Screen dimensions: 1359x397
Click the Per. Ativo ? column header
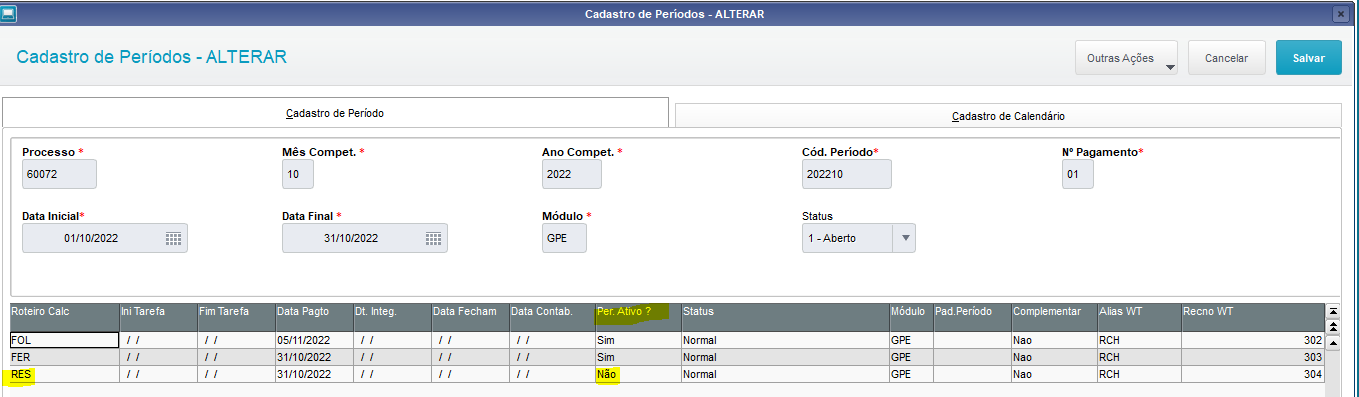click(638, 317)
